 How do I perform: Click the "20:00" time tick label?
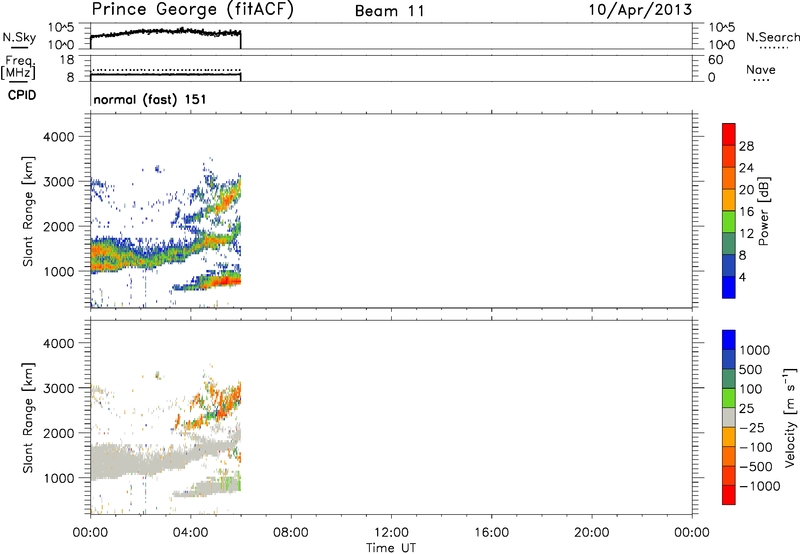click(x=591, y=533)
